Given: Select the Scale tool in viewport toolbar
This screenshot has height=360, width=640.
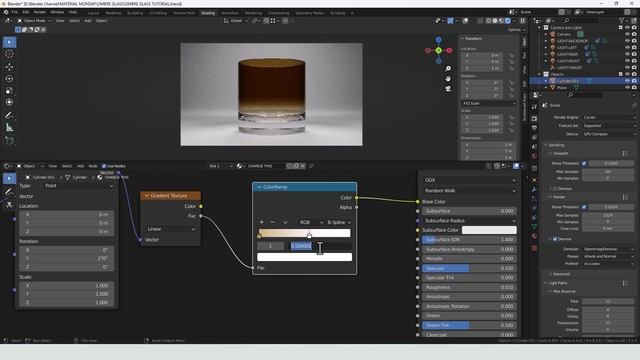Looking at the screenshot, I should [9, 91].
